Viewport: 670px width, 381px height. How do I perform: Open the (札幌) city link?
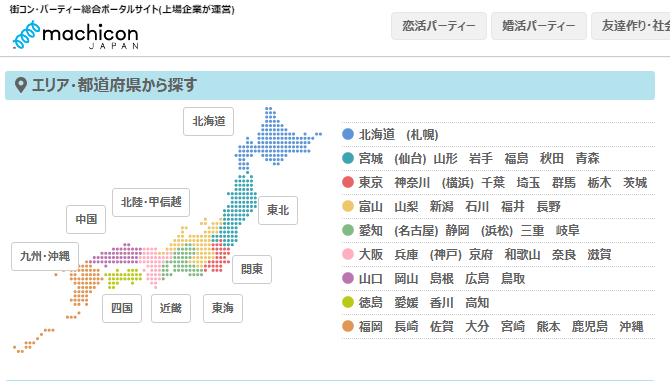(422, 135)
